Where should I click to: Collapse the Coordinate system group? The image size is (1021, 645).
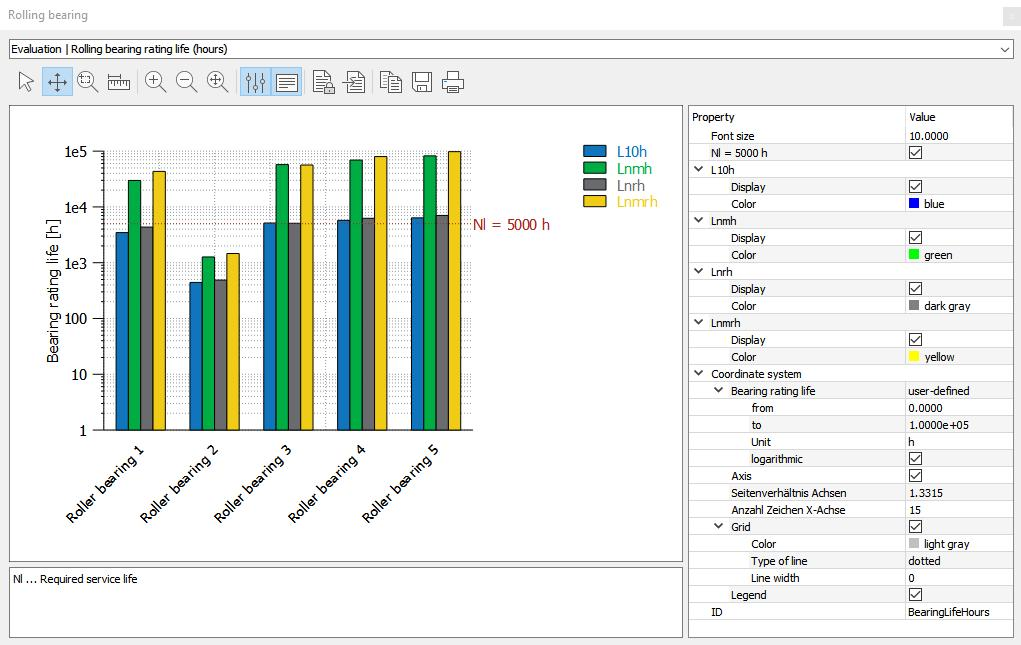pos(699,374)
